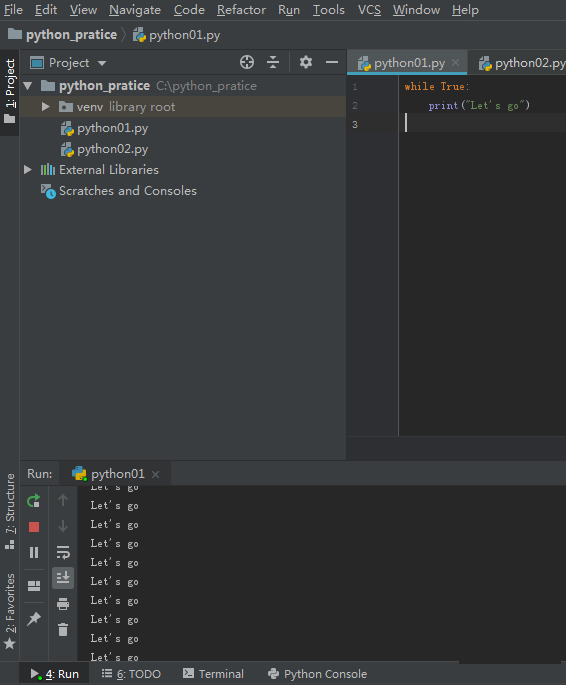Clear console output with the trash icon
This screenshot has width=566, height=685.
63,630
